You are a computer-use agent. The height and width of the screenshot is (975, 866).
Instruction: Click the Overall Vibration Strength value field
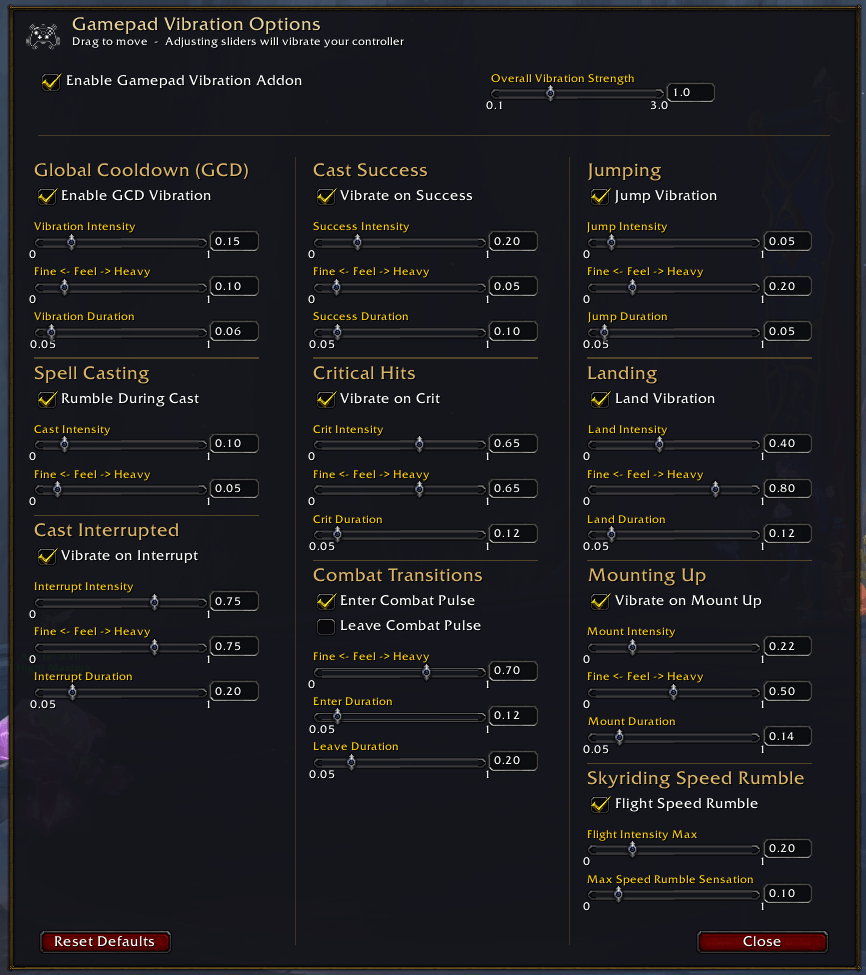click(x=690, y=93)
